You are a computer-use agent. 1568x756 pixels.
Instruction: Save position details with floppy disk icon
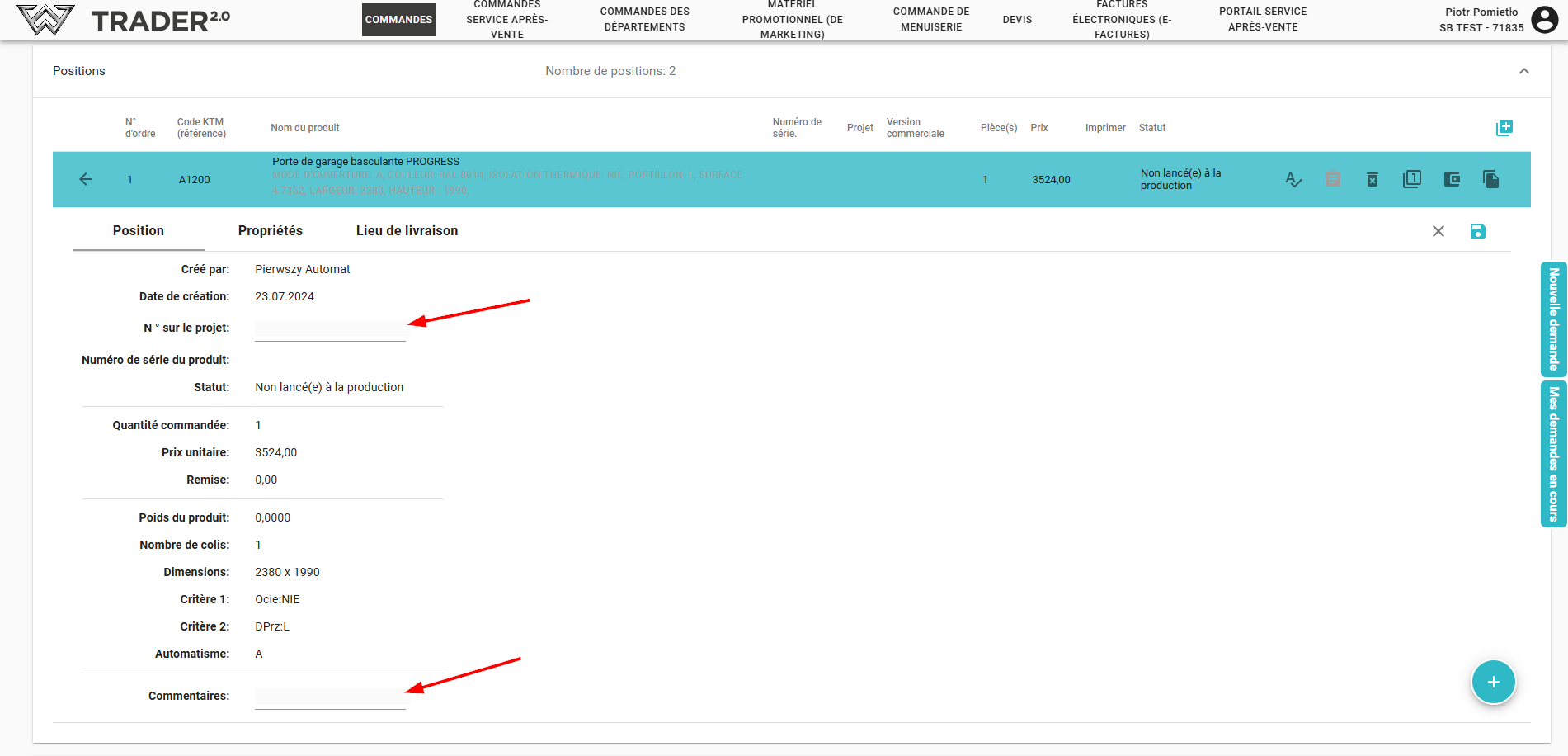[x=1478, y=231]
